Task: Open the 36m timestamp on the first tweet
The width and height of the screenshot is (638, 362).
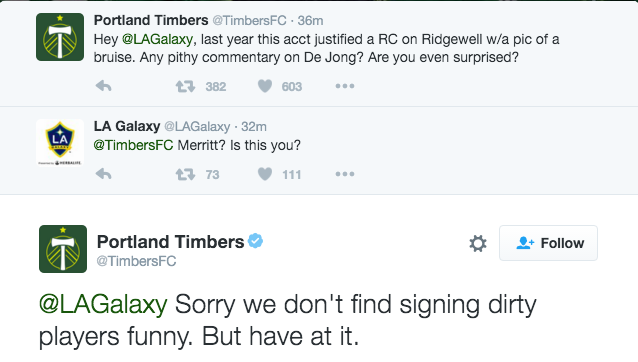Action: pos(310,20)
